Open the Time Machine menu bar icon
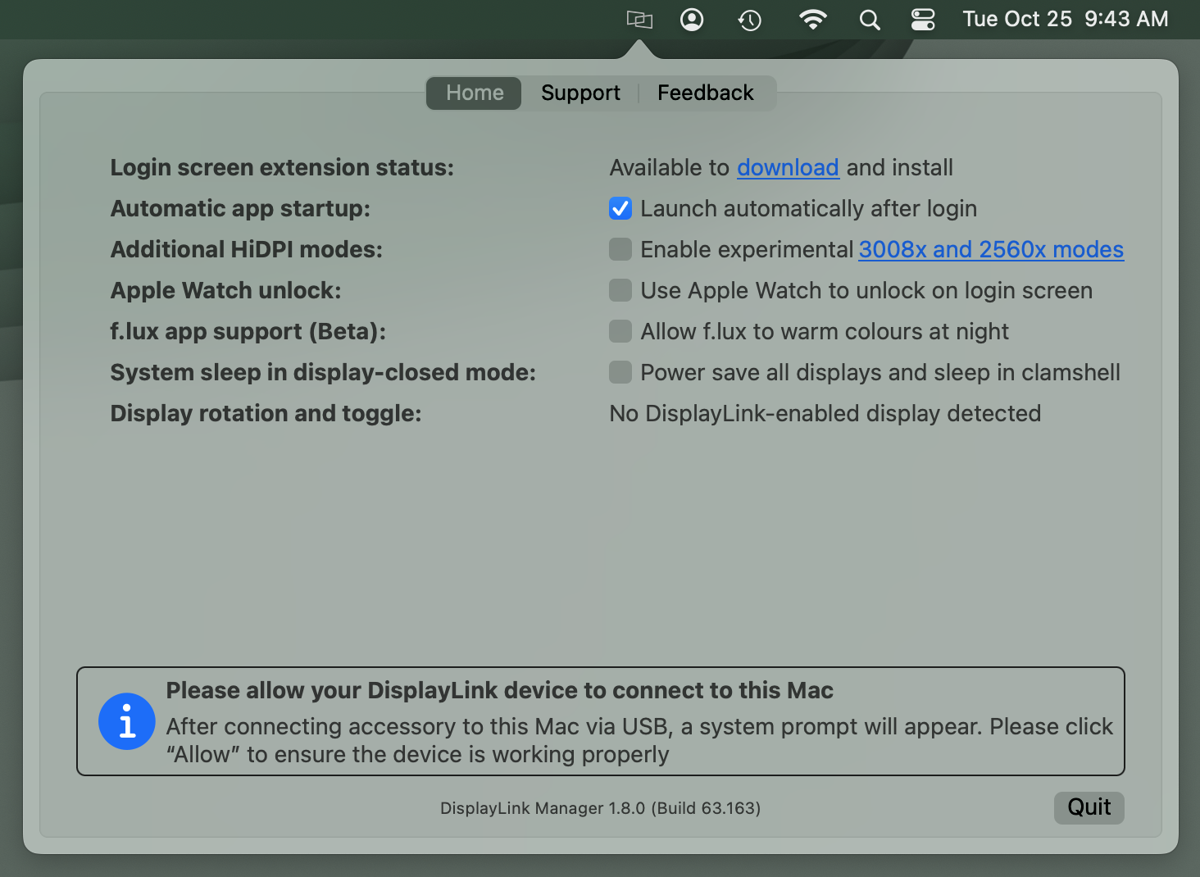This screenshot has width=1200, height=877. click(x=749, y=19)
